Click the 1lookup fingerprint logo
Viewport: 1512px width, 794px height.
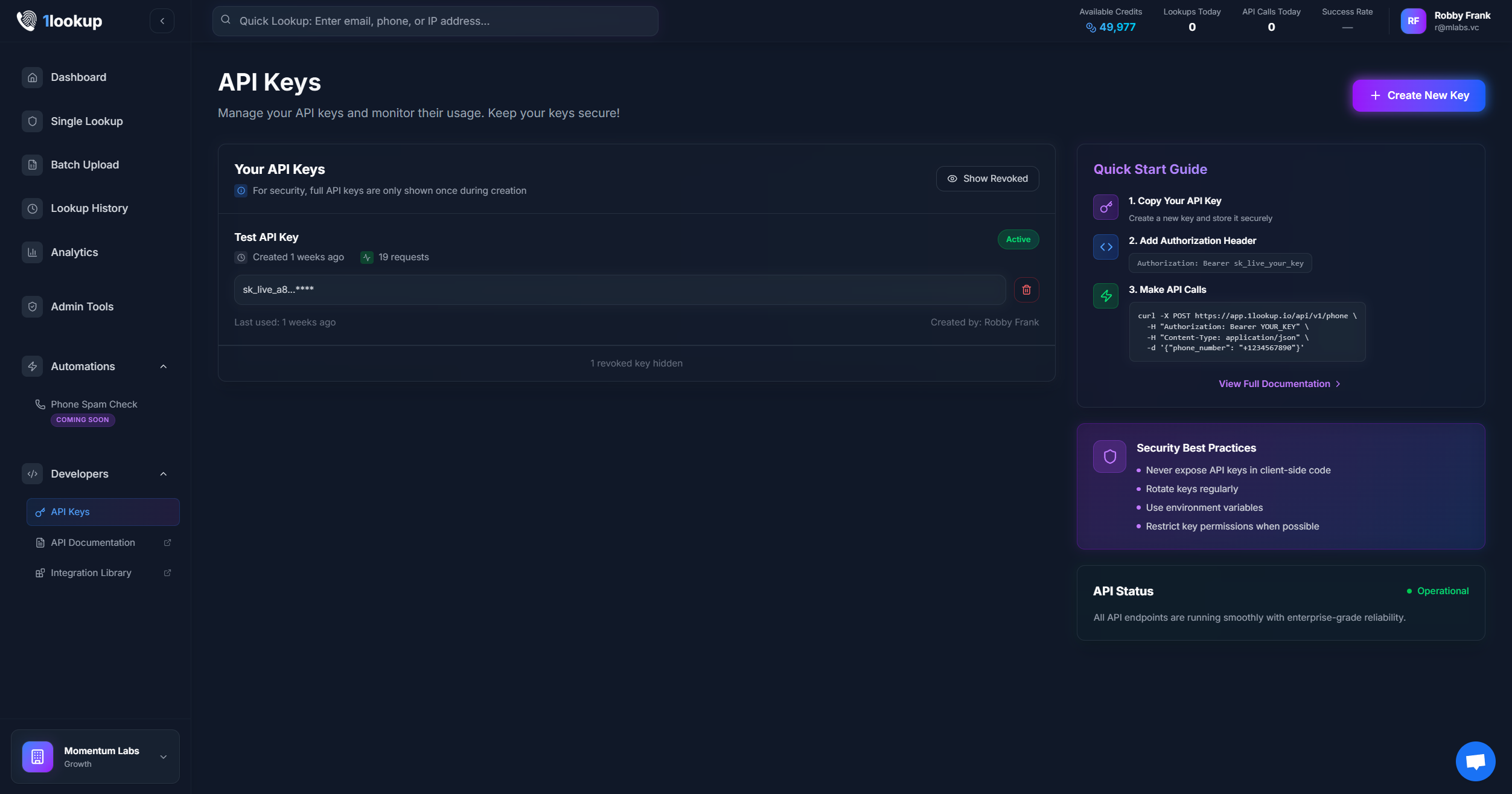(x=26, y=21)
